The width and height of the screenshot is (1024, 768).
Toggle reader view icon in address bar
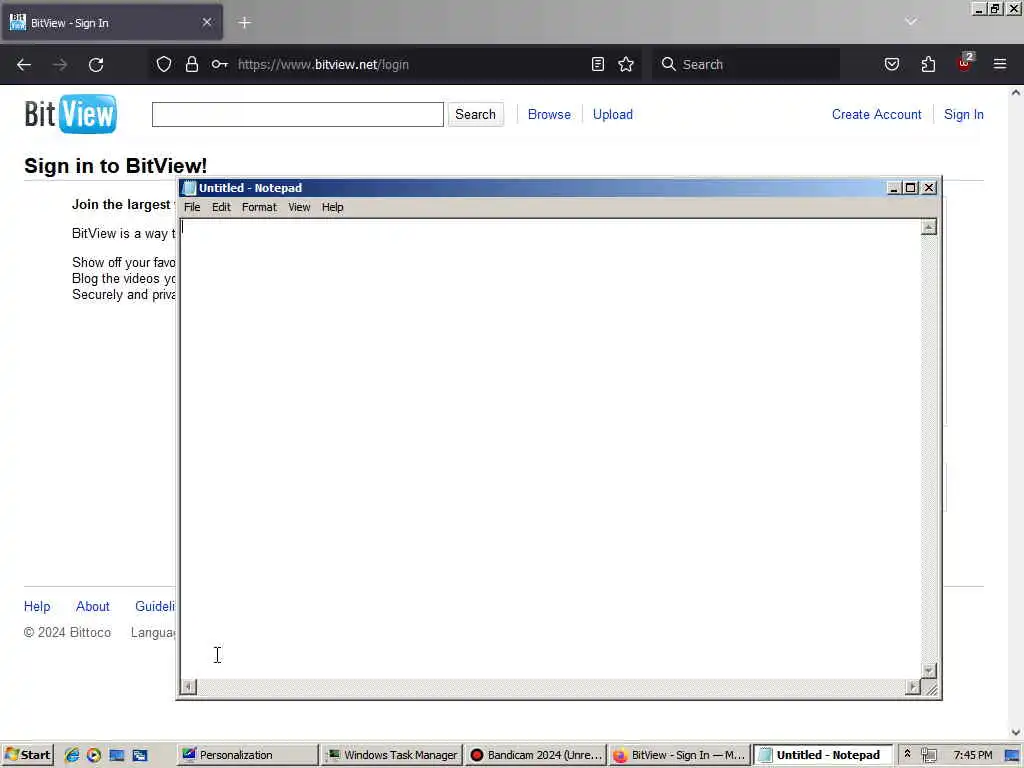coord(598,64)
